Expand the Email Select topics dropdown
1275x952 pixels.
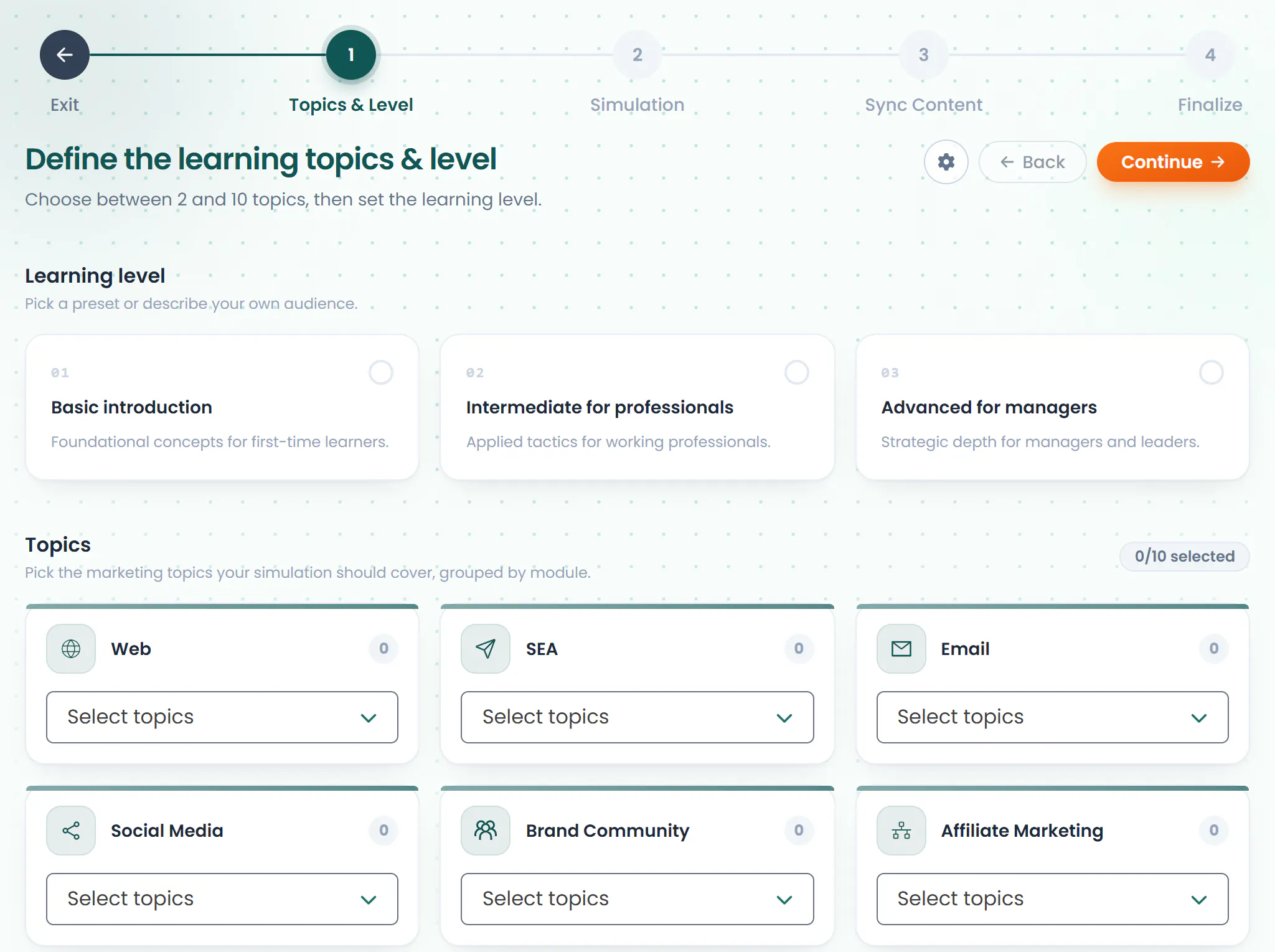(x=1052, y=717)
